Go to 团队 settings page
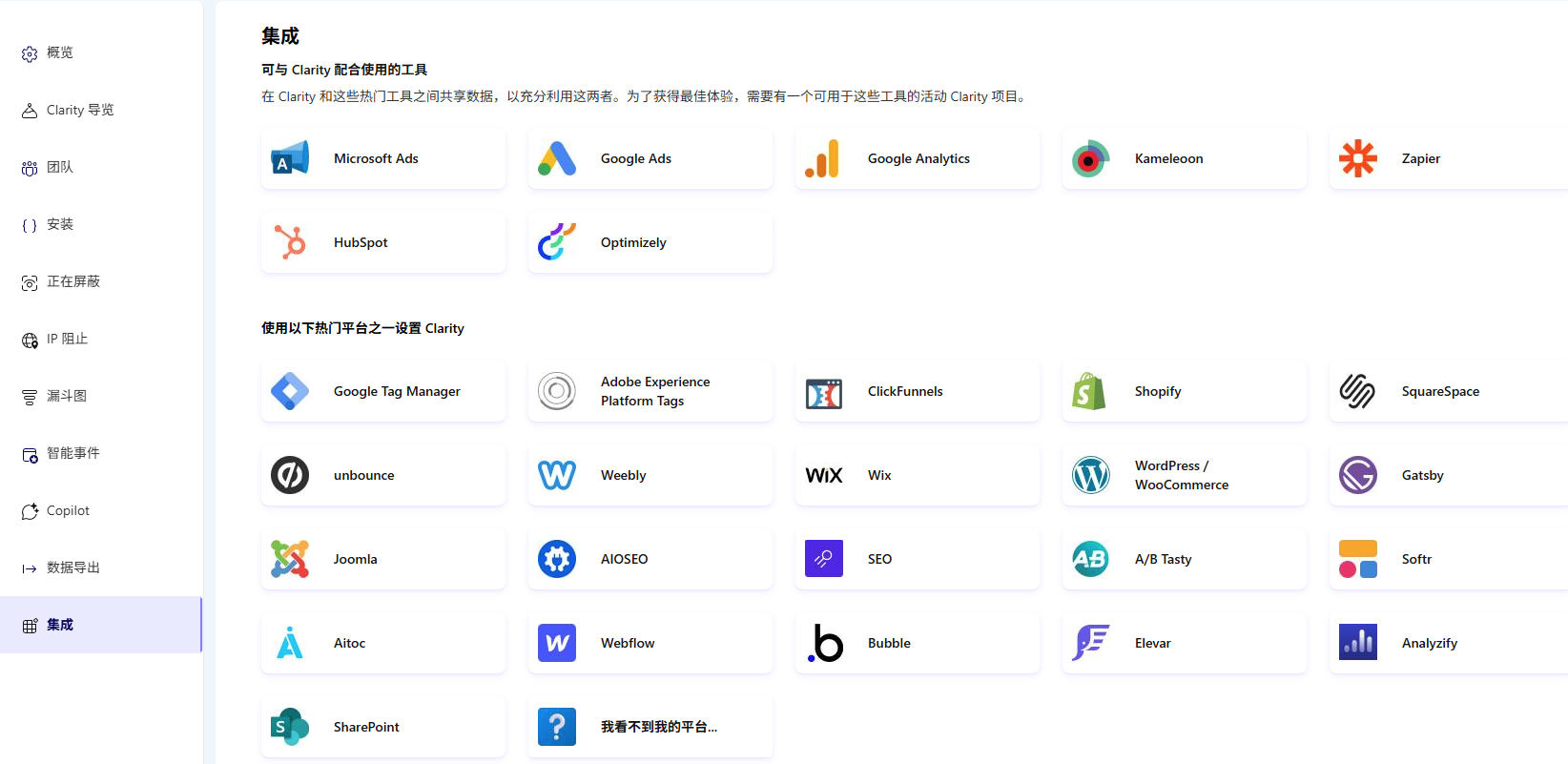The image size is (1568, 764). 101,167
